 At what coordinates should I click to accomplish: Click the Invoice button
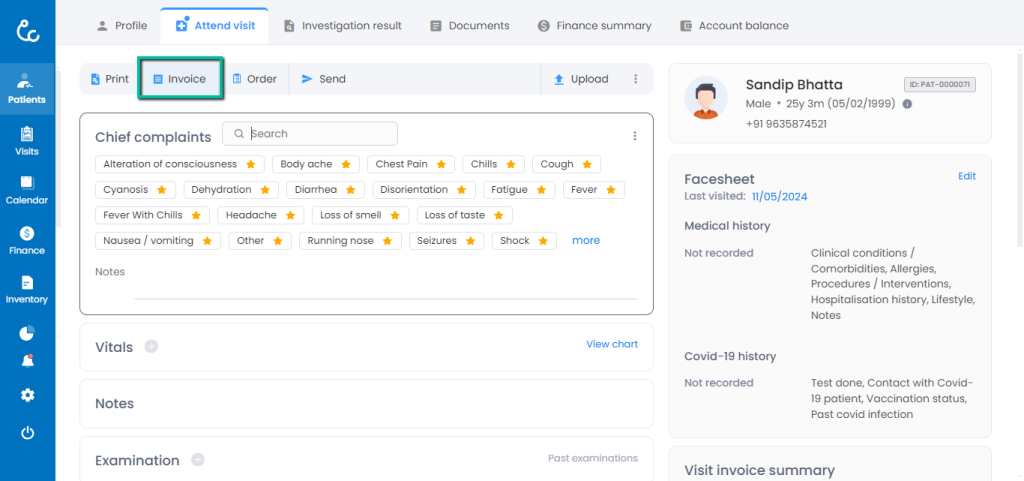pos(180,79)
